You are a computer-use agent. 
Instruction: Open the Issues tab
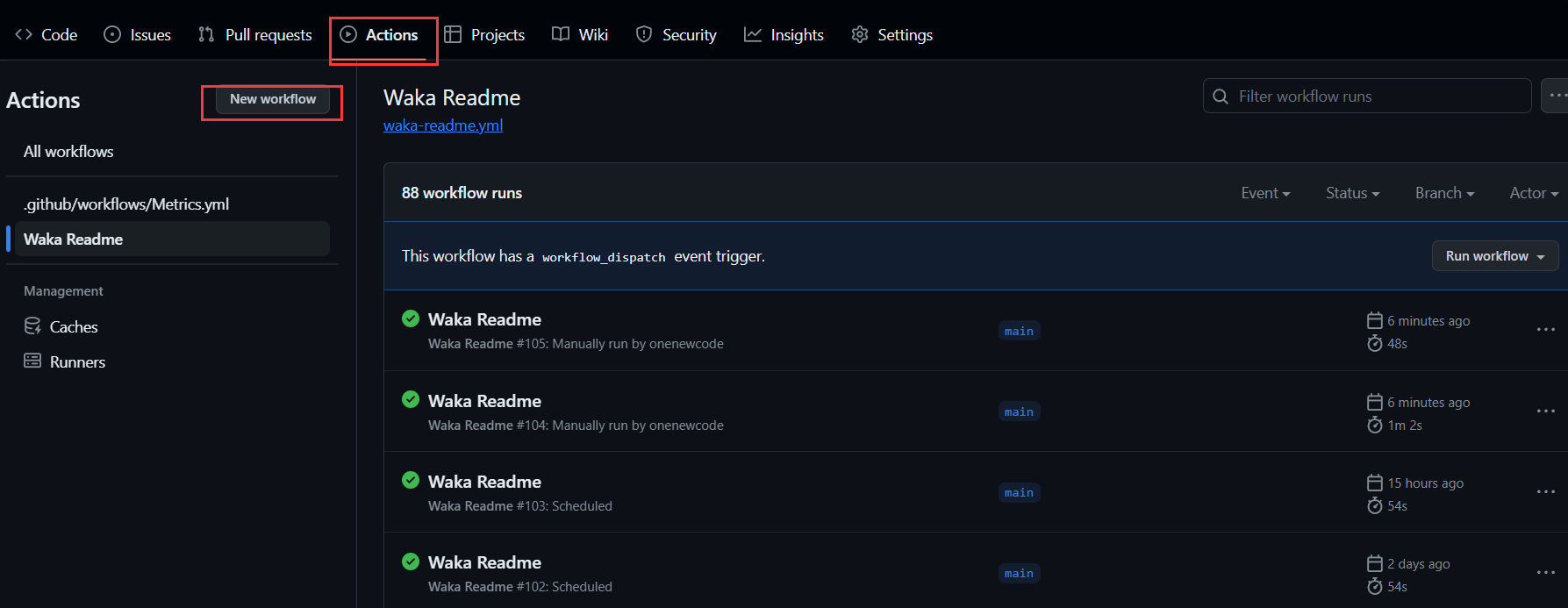pos(137,34)
